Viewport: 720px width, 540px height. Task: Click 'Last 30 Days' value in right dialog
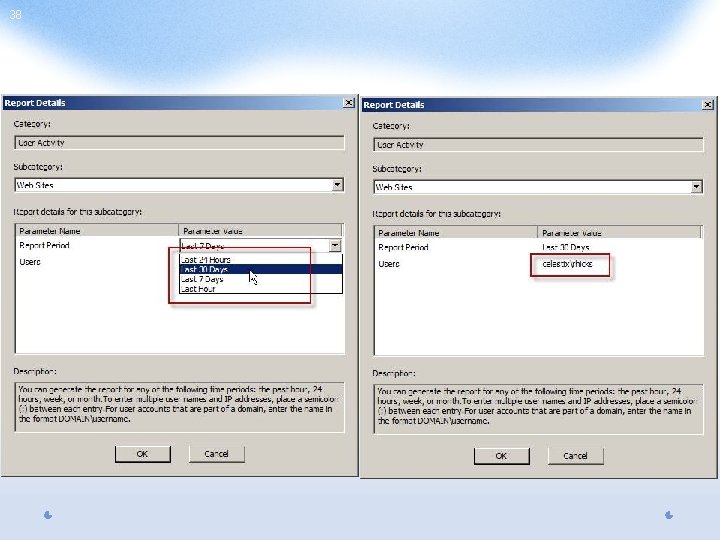566,248
